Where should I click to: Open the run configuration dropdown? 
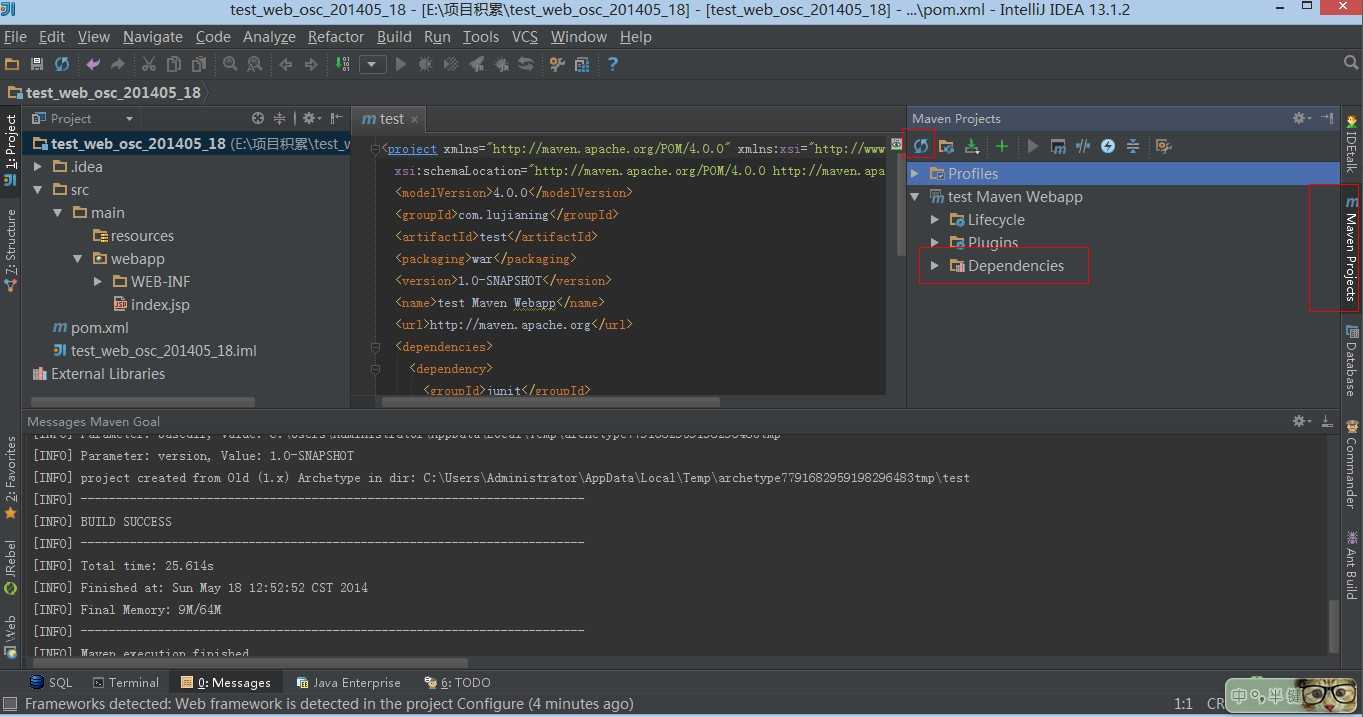pos(373,64)
